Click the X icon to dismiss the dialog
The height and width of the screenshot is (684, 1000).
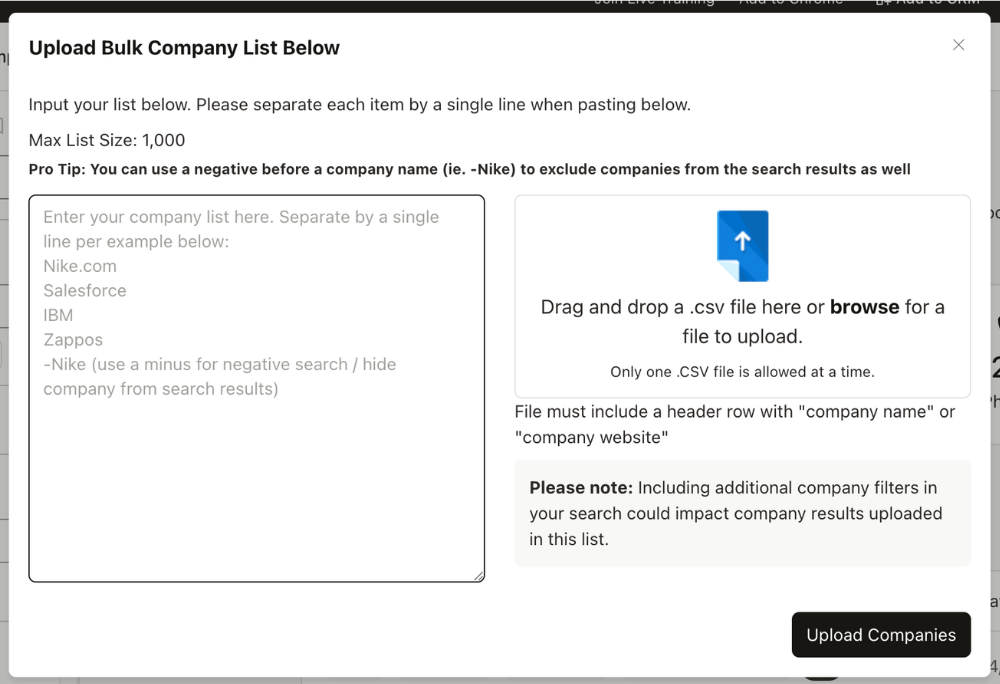coord(958,44)
